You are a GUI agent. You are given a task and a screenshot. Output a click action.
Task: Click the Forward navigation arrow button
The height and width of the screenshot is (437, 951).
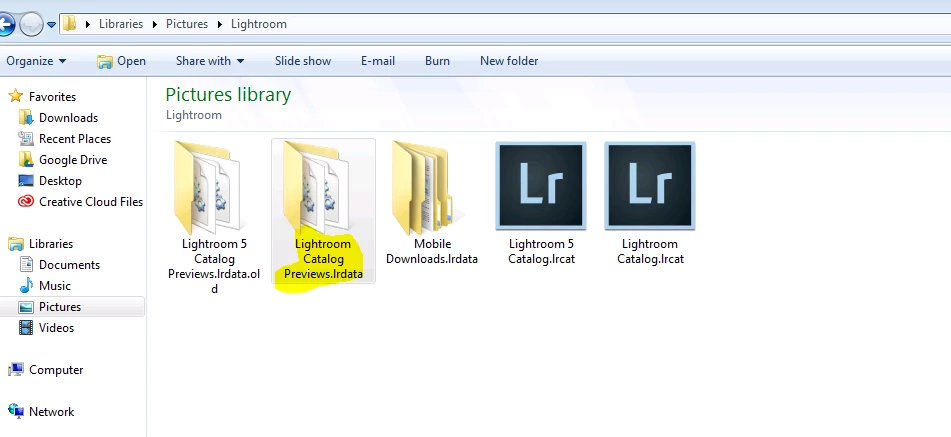tap(30, 24)
